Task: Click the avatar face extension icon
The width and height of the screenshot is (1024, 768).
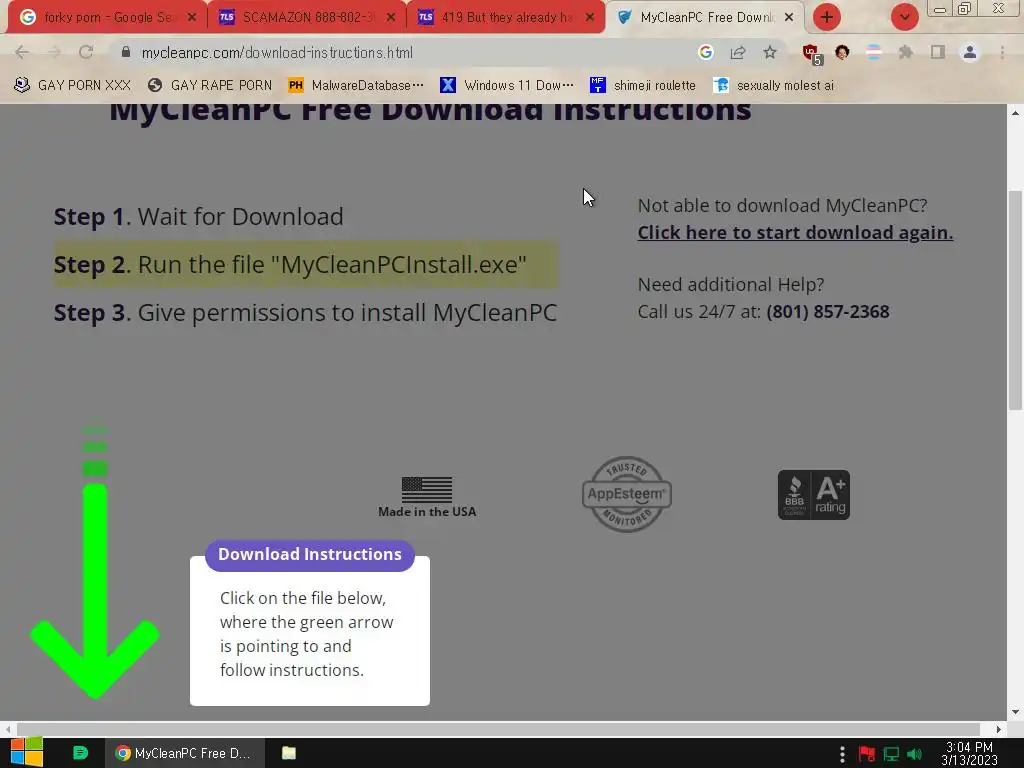Action: [x=842, y=52]
